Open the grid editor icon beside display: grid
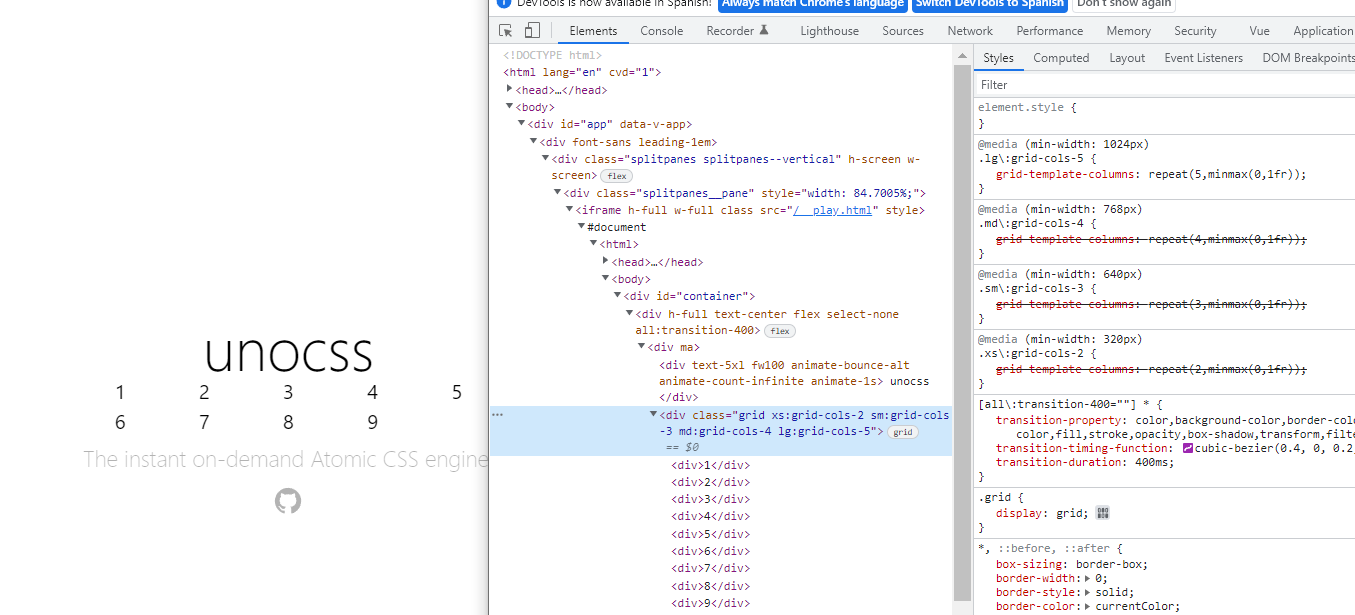This screenshot has width=1355, height=615. 1102,512
